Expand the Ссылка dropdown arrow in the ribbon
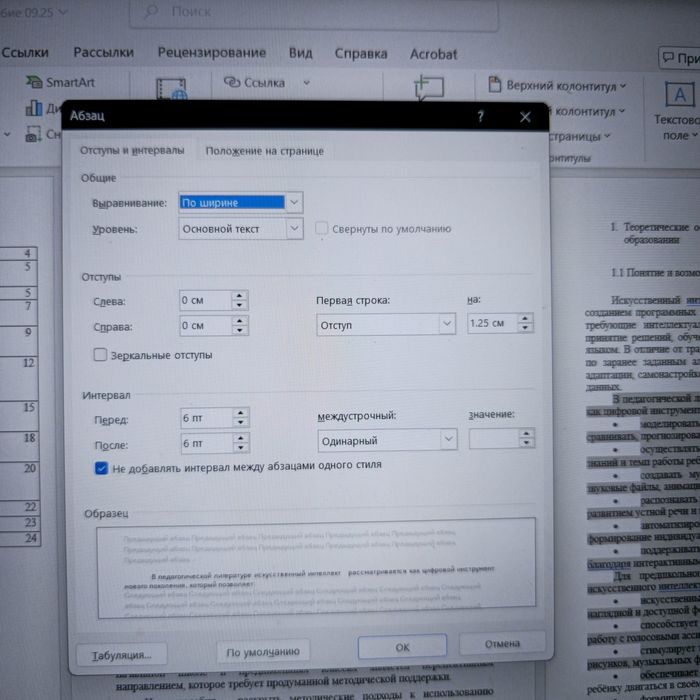 (x=306, y=83)
